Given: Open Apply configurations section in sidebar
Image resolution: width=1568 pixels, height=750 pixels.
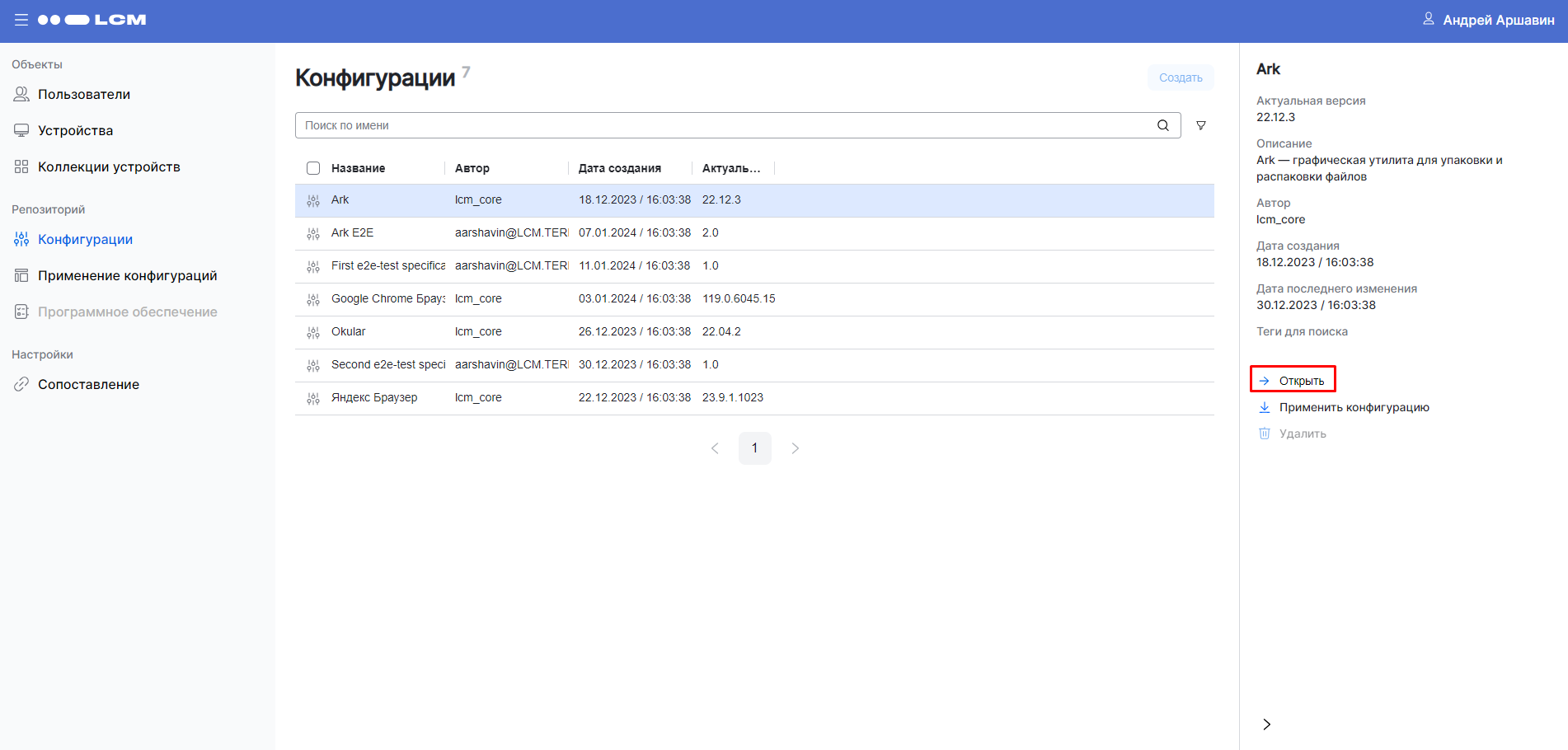Looking at the screenshot, I should pos(127,275).
